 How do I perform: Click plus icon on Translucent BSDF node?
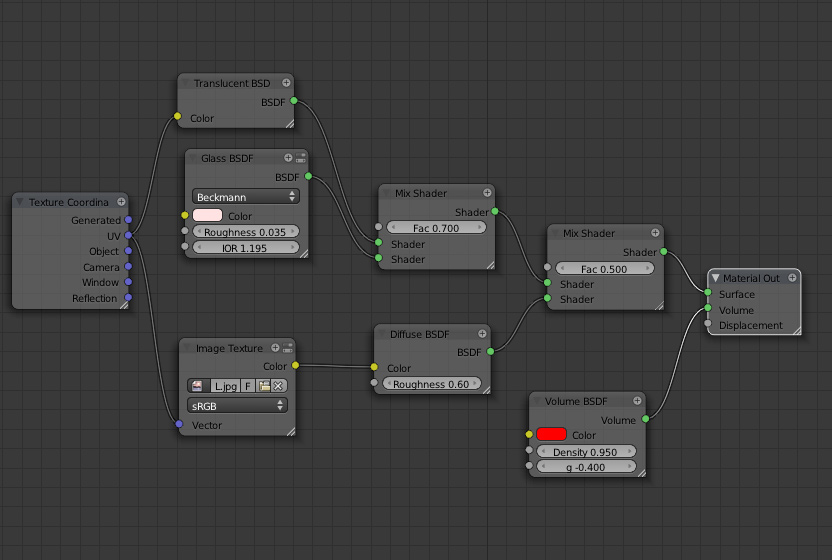coord(286,83)
